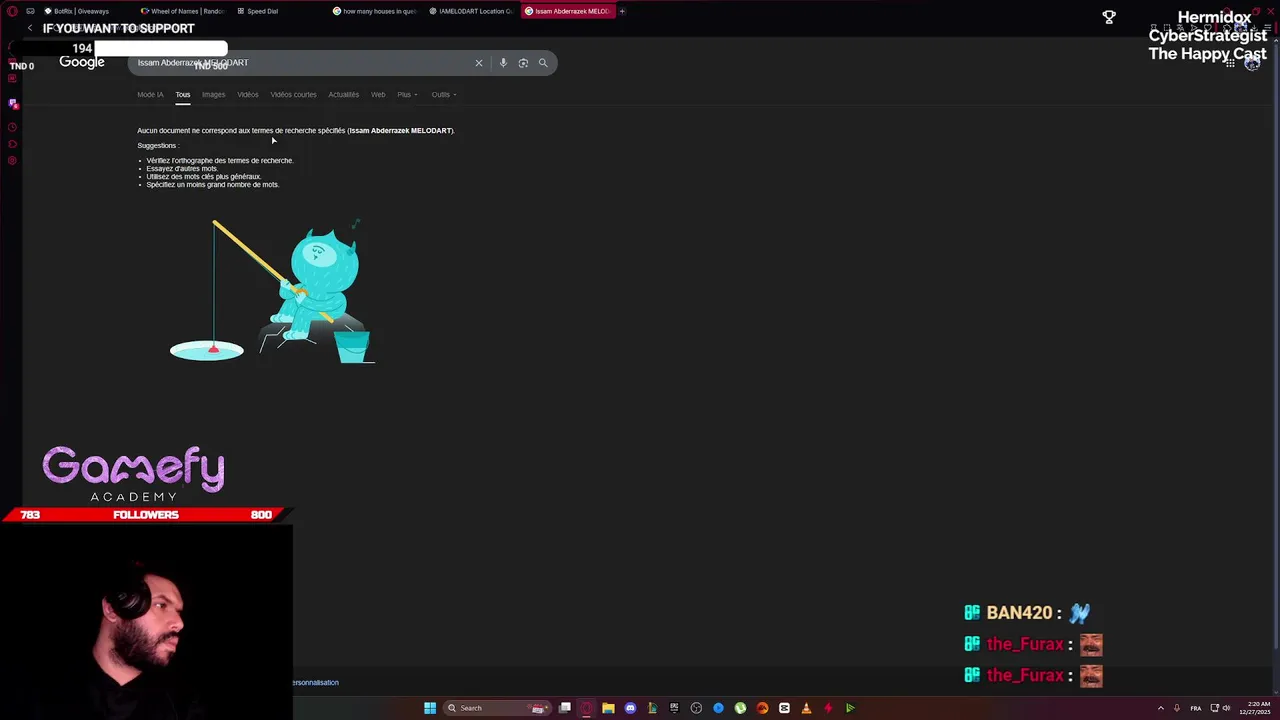
Task: Open the Web results tab
Action: (378, 95)
